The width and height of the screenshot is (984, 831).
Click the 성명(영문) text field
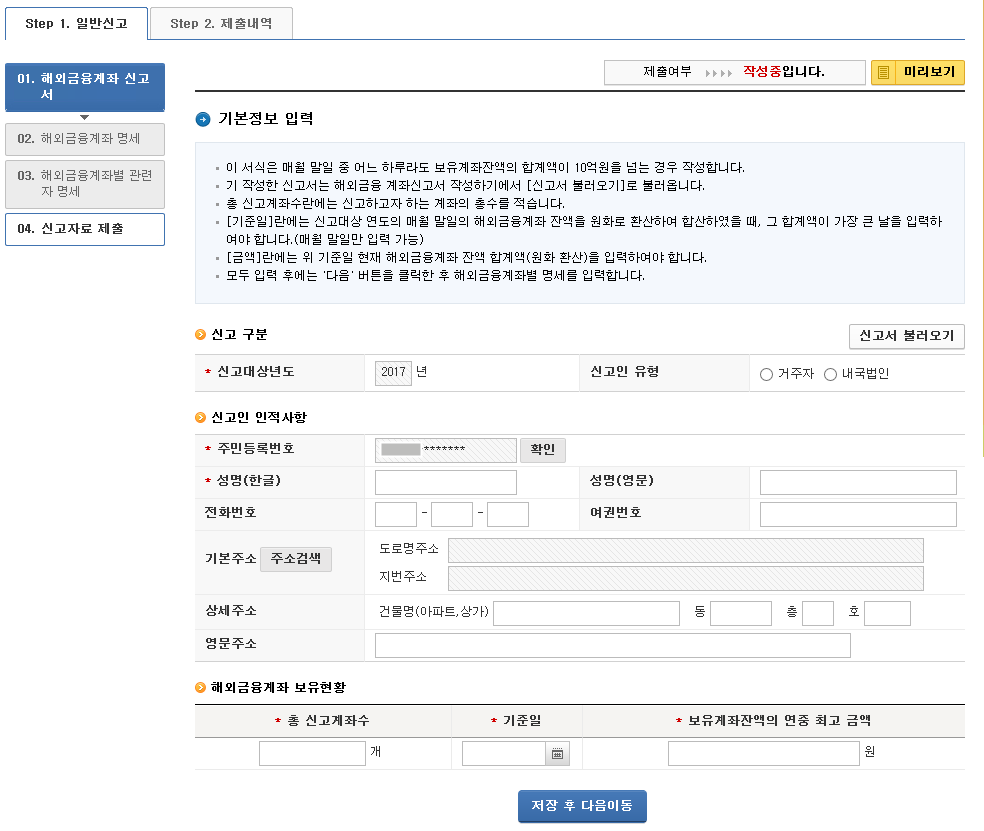tap(857, 483)
